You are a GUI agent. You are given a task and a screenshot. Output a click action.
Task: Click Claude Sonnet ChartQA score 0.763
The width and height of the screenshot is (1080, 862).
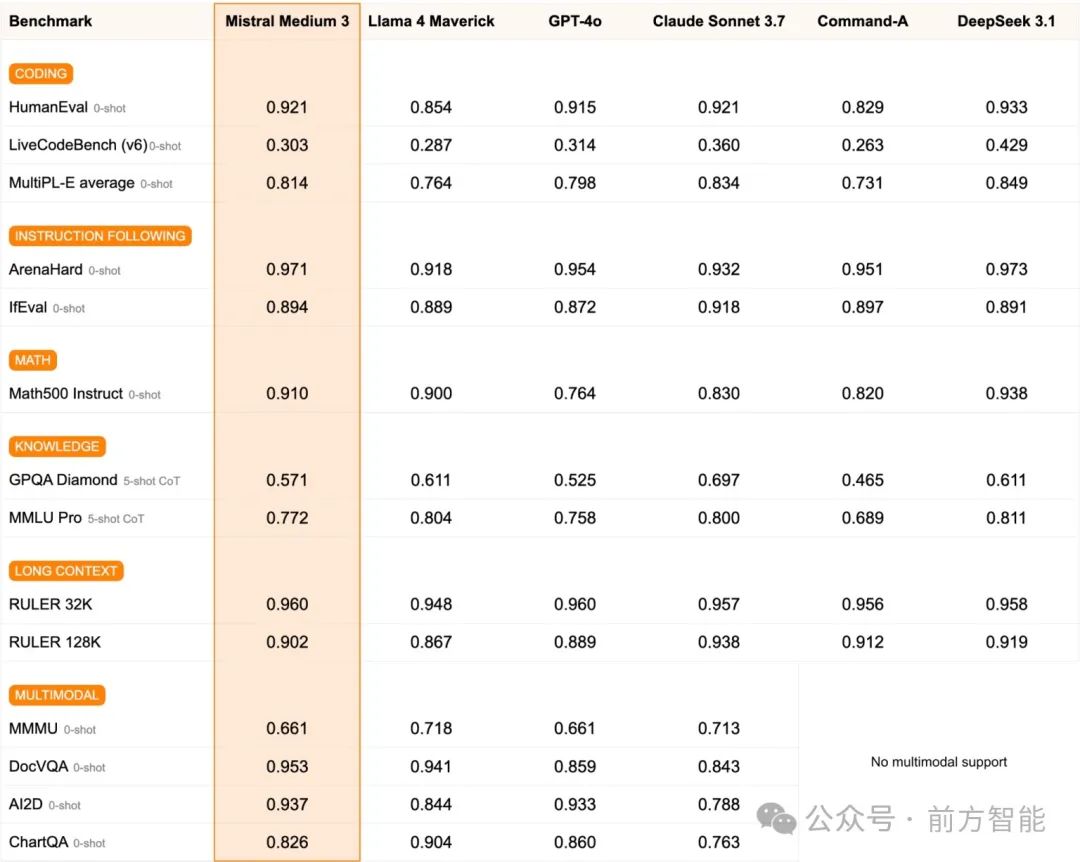719,842
